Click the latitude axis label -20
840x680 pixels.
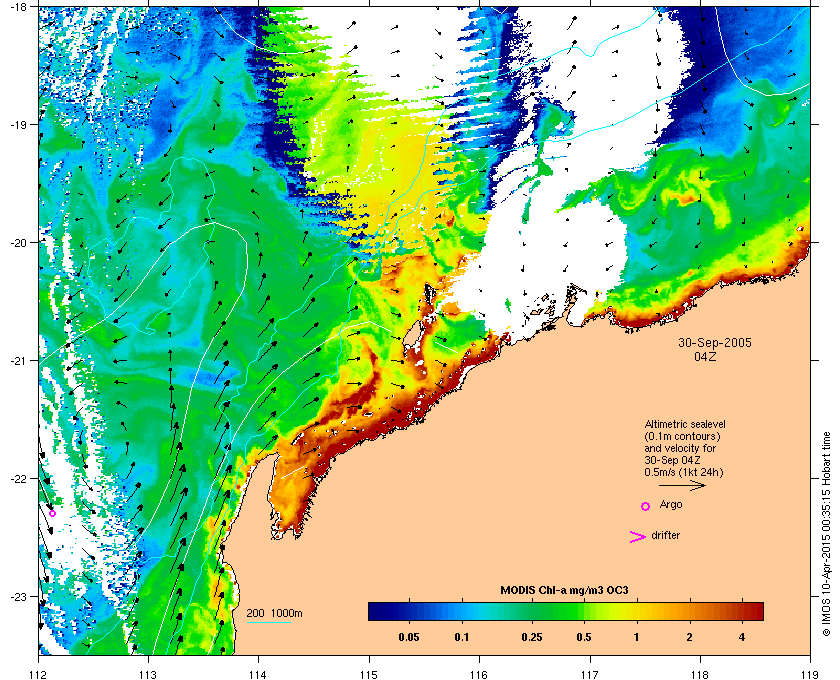[x=19, y=243]
